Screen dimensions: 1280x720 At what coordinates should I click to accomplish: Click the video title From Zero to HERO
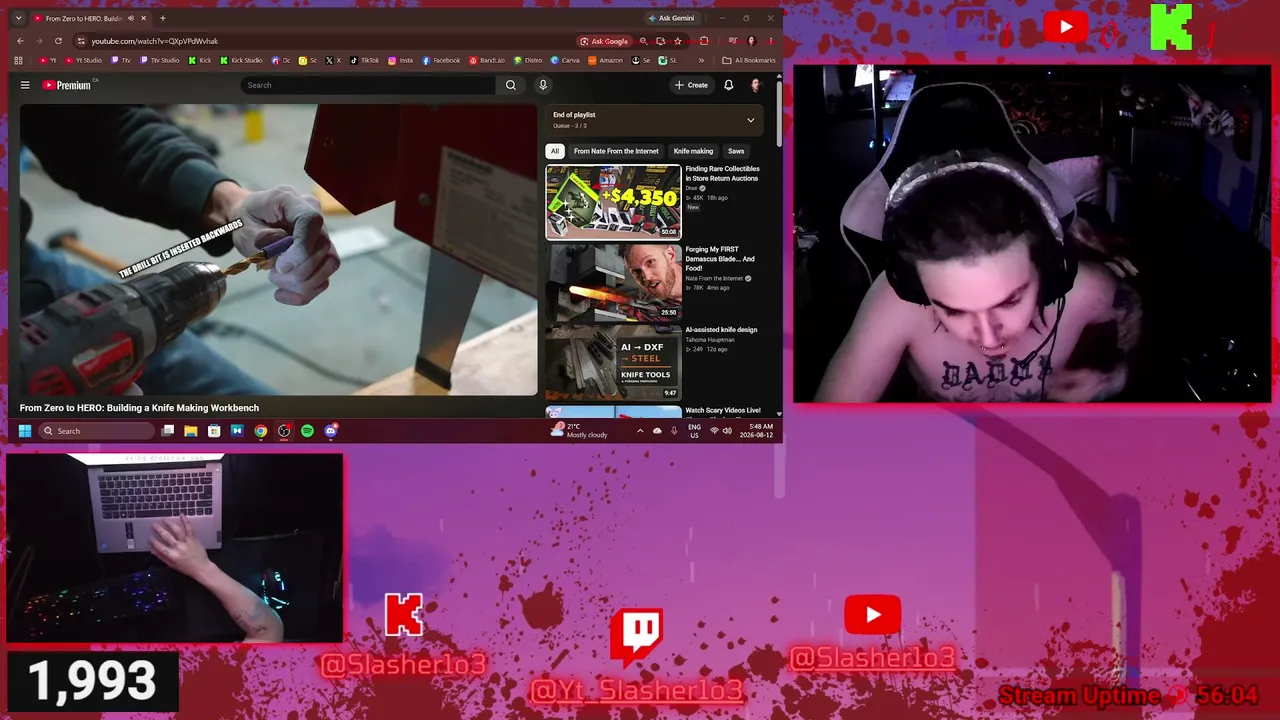pos(139,408)
